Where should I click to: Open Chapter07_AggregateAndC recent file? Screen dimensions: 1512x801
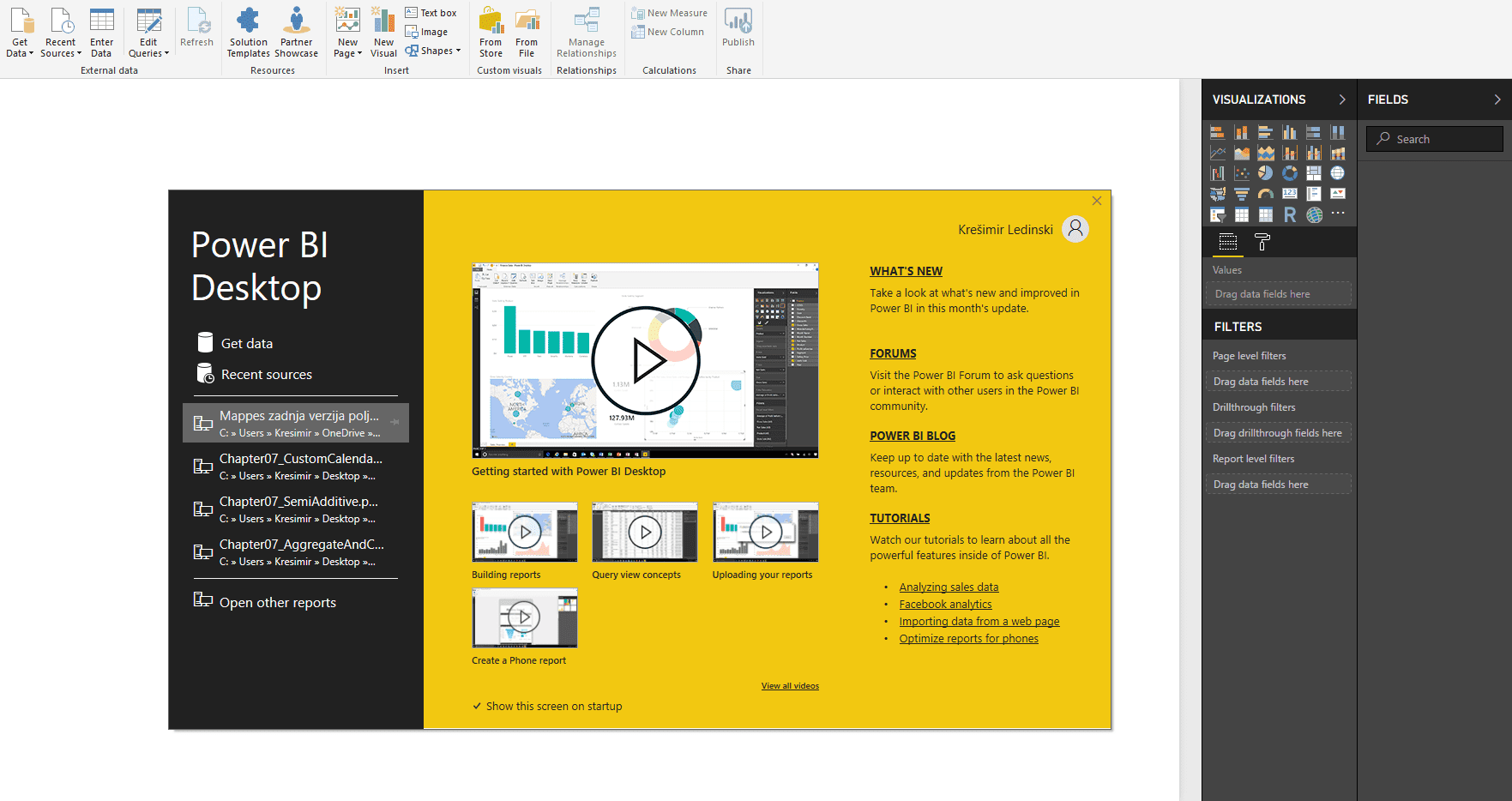click(x=296, y=551)
